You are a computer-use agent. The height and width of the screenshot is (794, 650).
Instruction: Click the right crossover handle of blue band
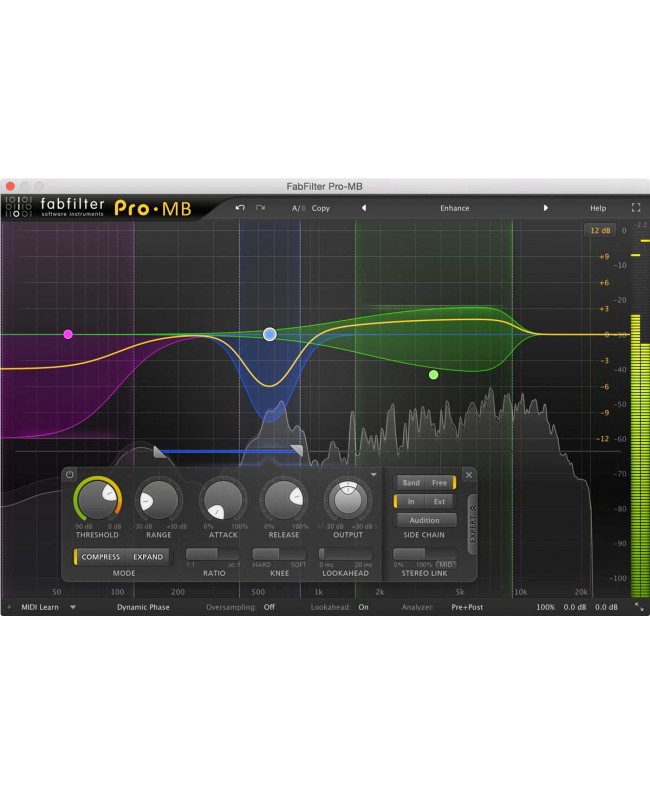[297, 451]
